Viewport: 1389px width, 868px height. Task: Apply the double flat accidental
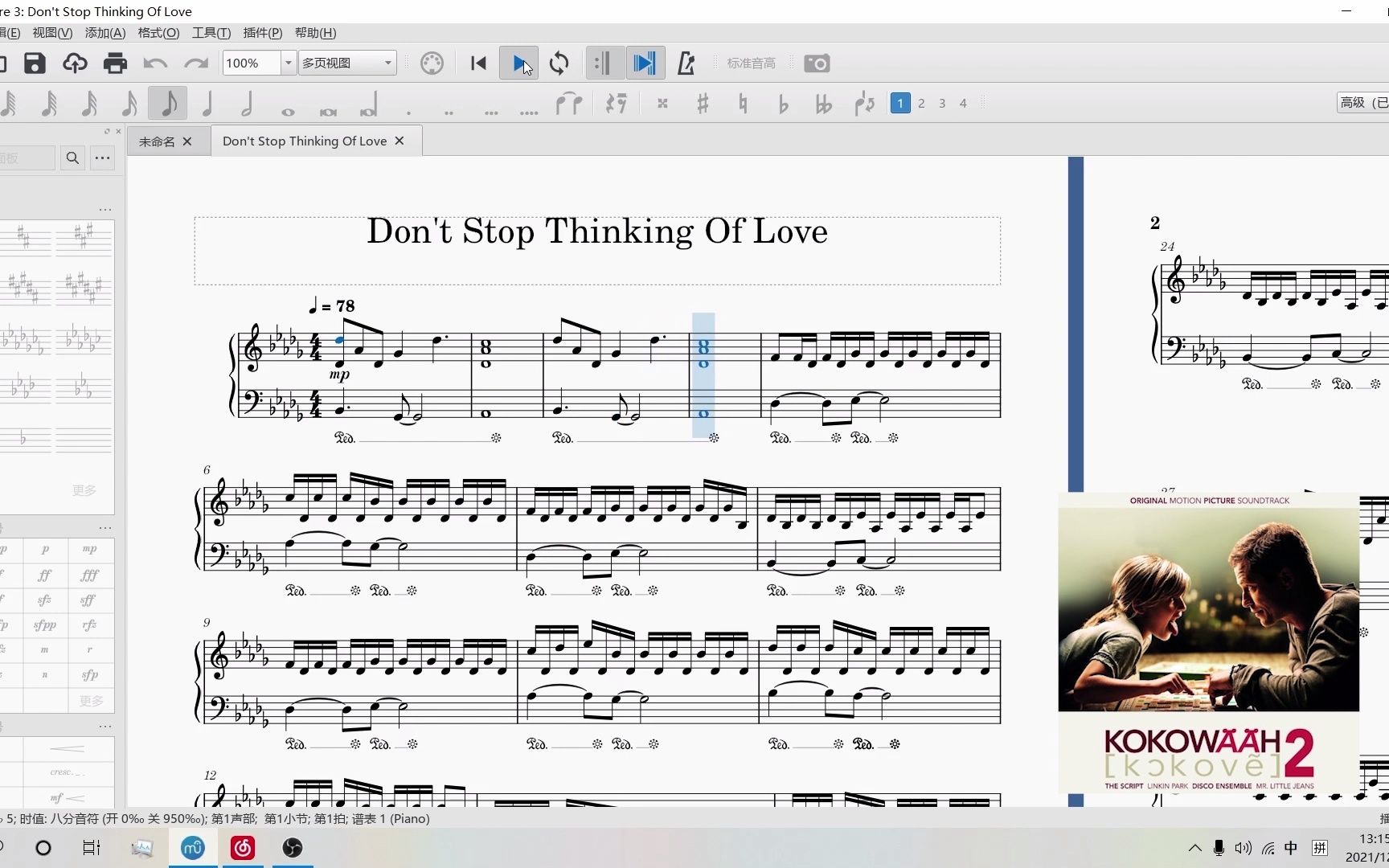(x=823, y=104)
